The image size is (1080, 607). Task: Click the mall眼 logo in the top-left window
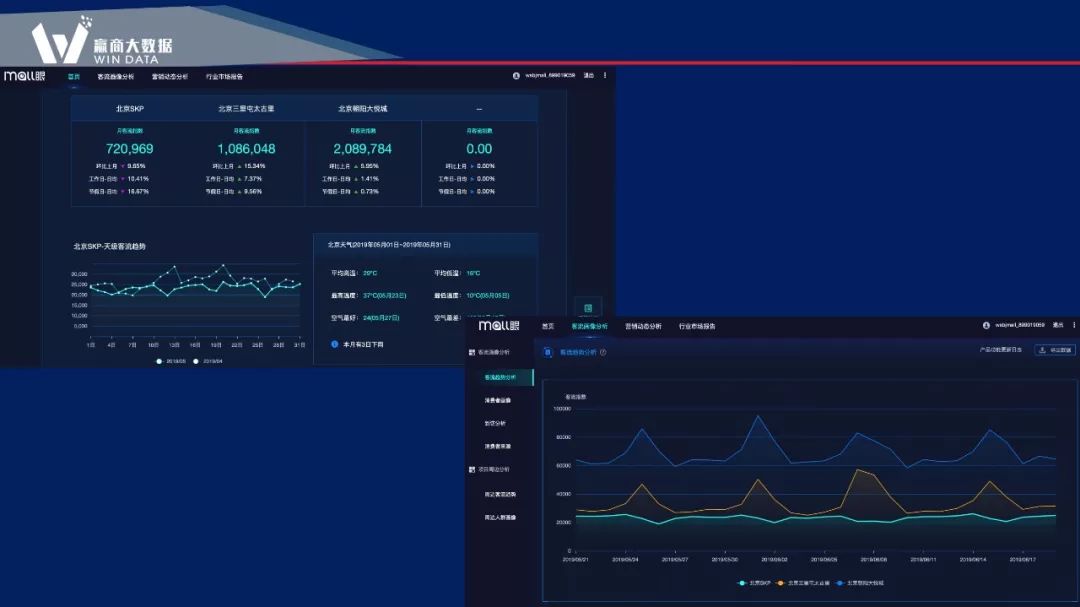pos(24,76)
